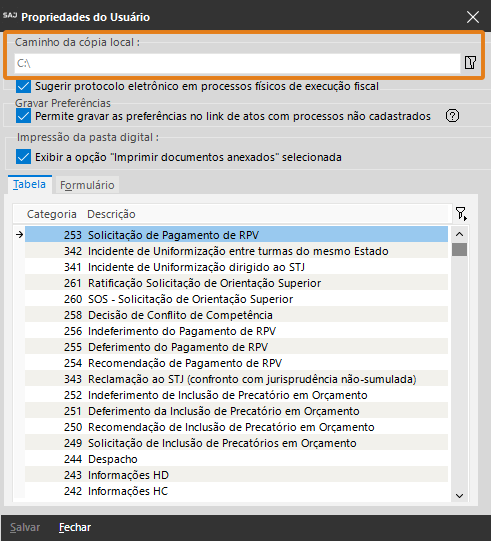Click the Fechar button
491x541 pixels.
click(x=75, y=527)
